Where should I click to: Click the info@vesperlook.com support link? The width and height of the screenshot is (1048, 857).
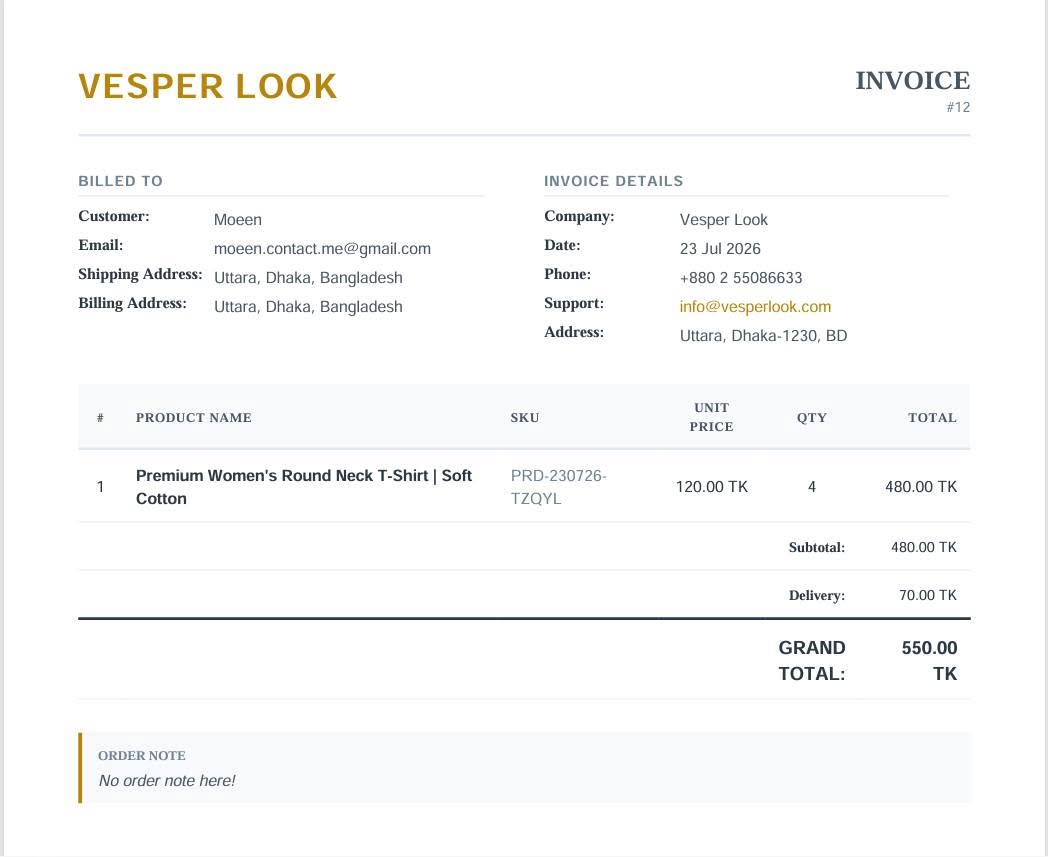(755, 307)
